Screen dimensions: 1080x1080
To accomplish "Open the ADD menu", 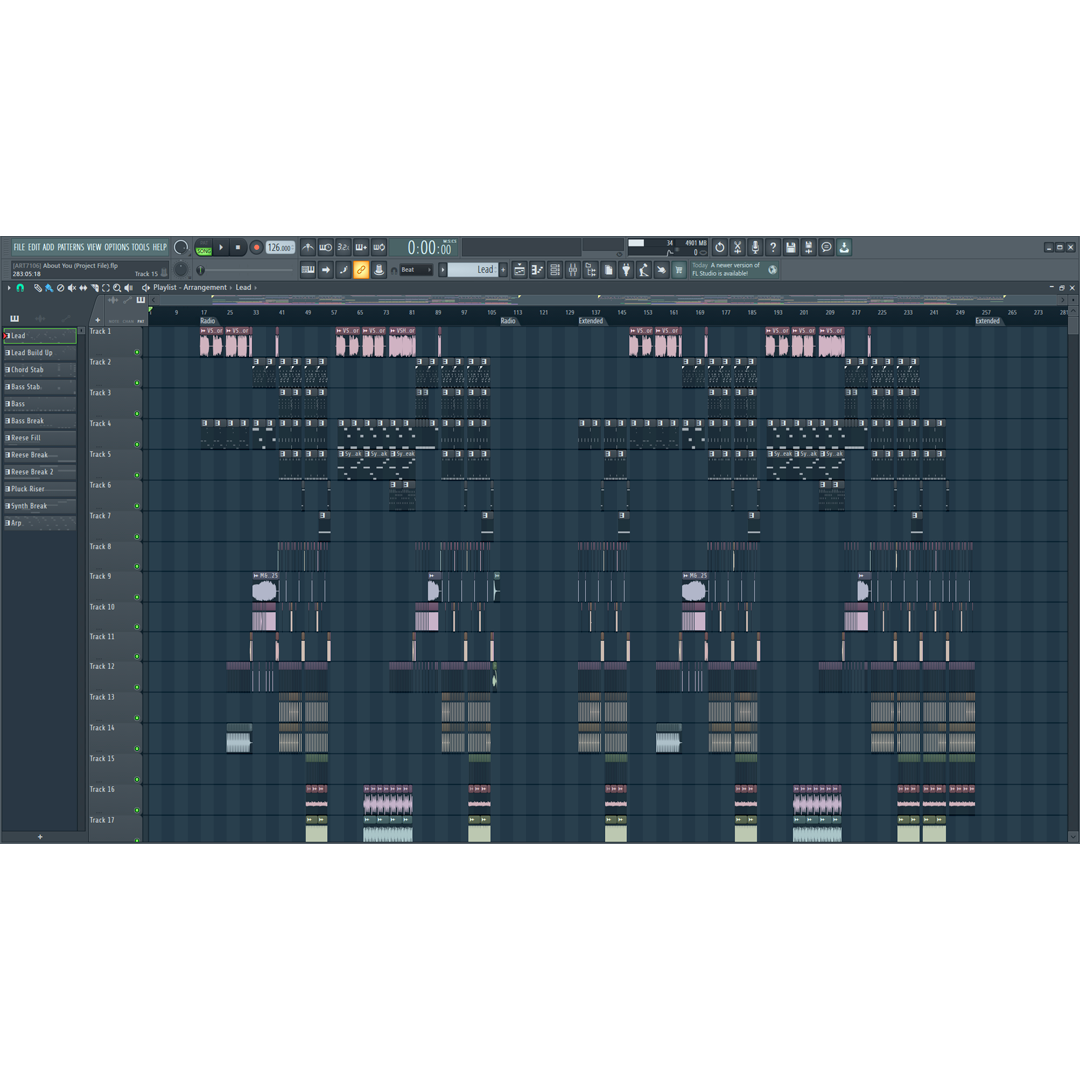I will pos(48,247).
